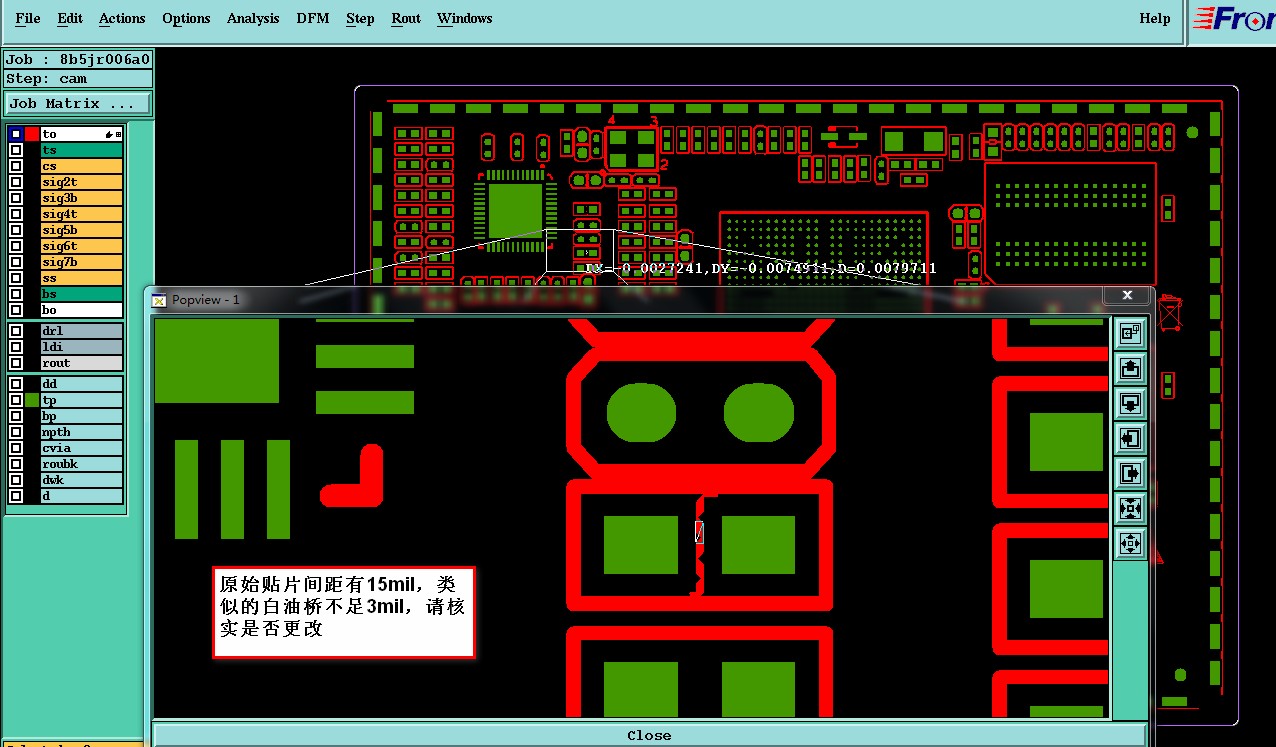Select the 'bs' layer name

click(82, 294)
